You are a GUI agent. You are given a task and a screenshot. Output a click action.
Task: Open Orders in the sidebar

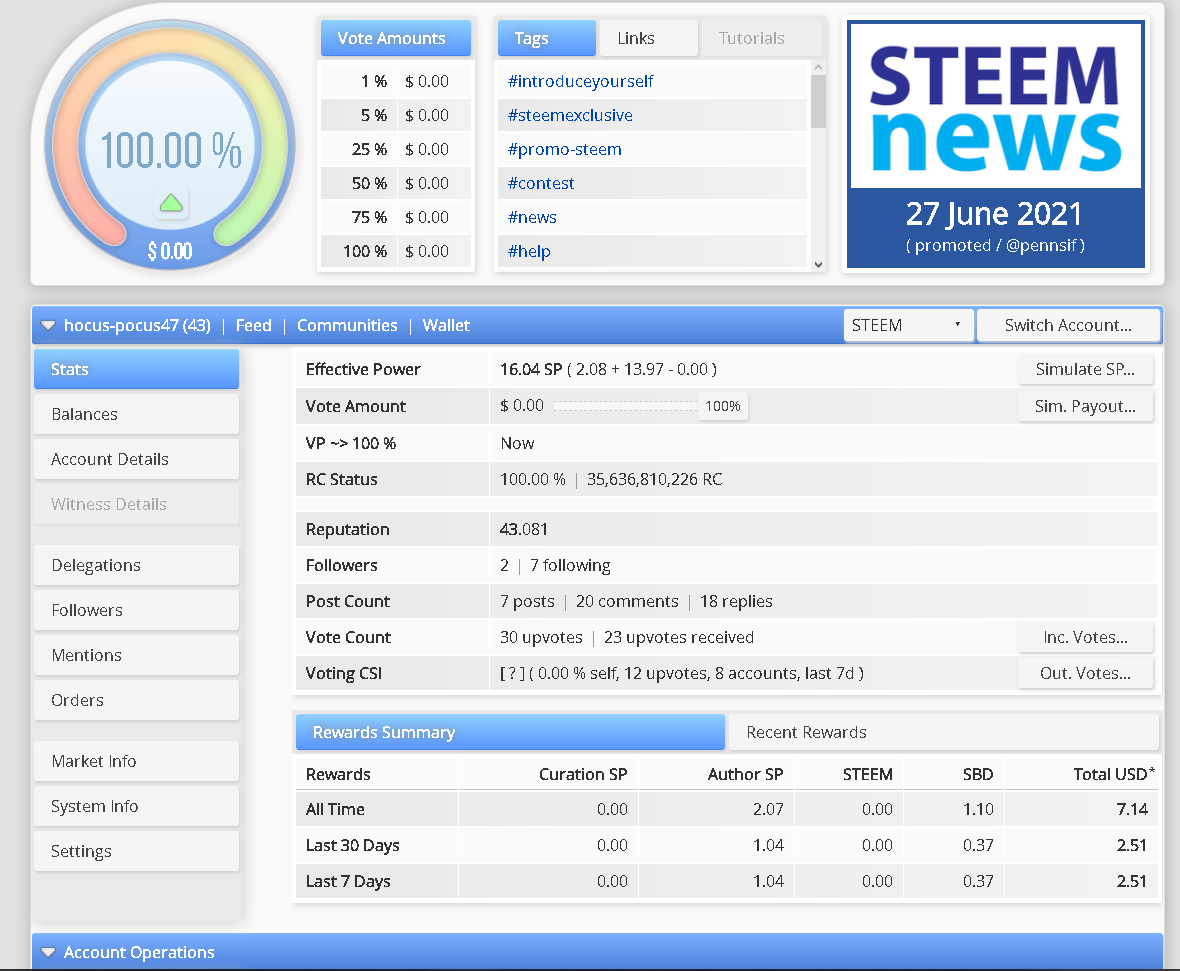[x=136, y=700]
